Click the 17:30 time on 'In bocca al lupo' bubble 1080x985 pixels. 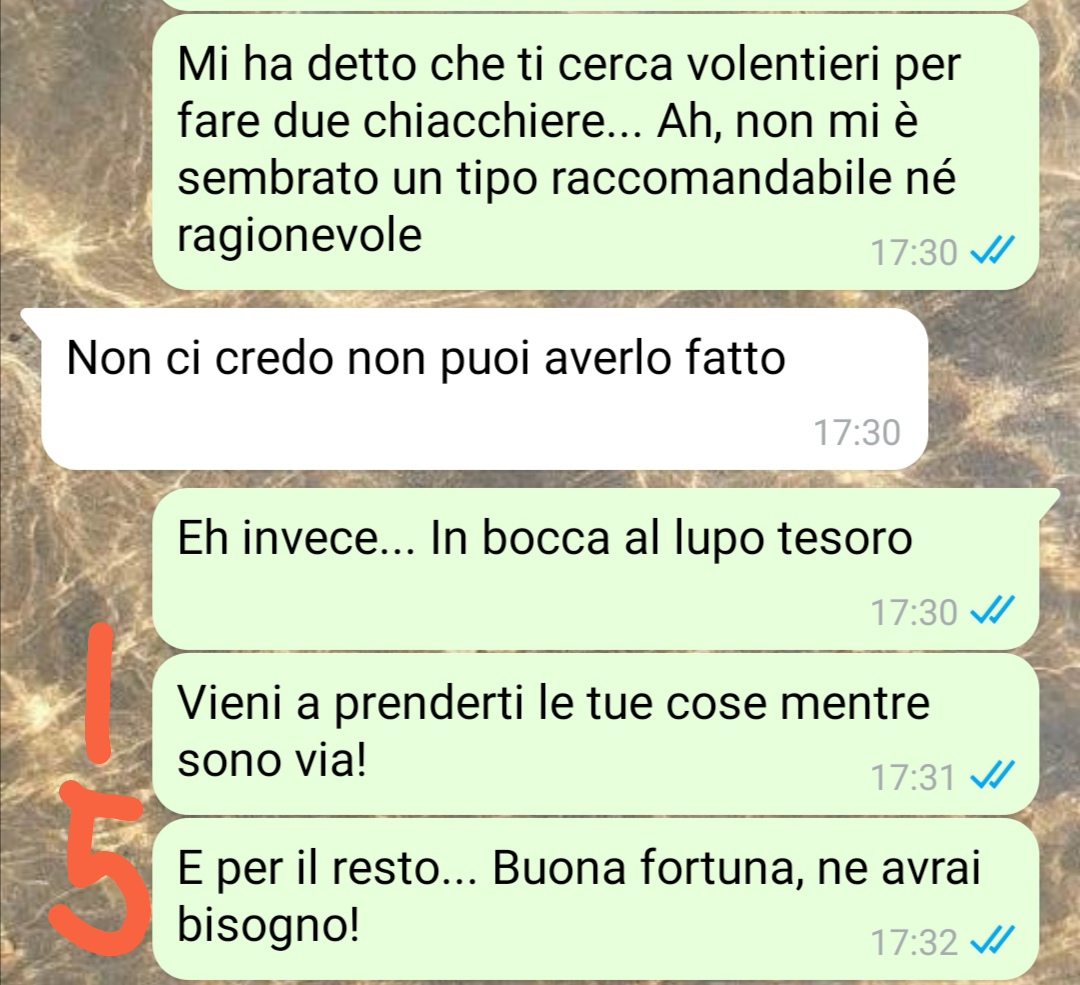914,612
